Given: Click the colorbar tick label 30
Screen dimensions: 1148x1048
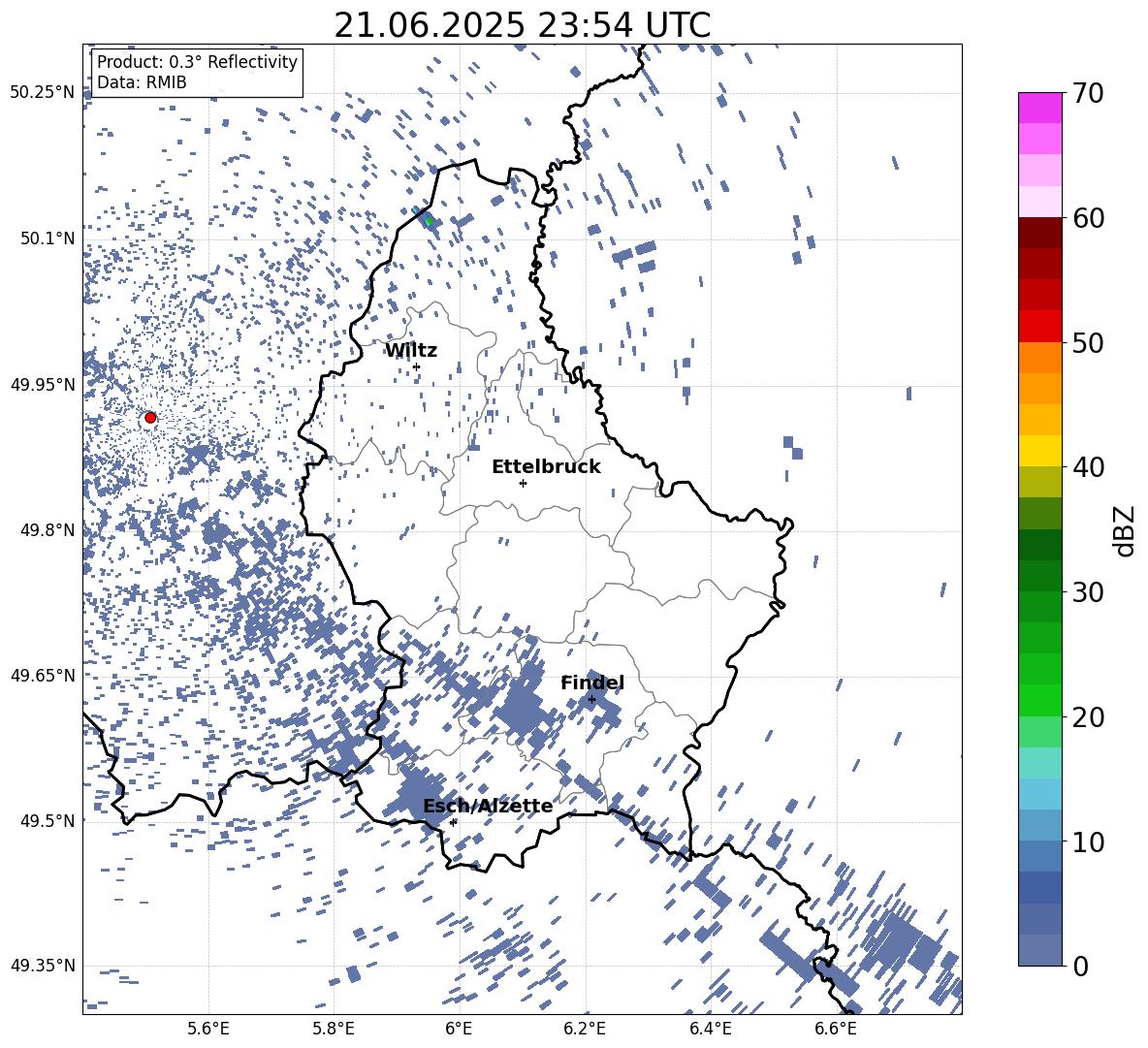Looking at the screenshot, I should point(1088,592).
